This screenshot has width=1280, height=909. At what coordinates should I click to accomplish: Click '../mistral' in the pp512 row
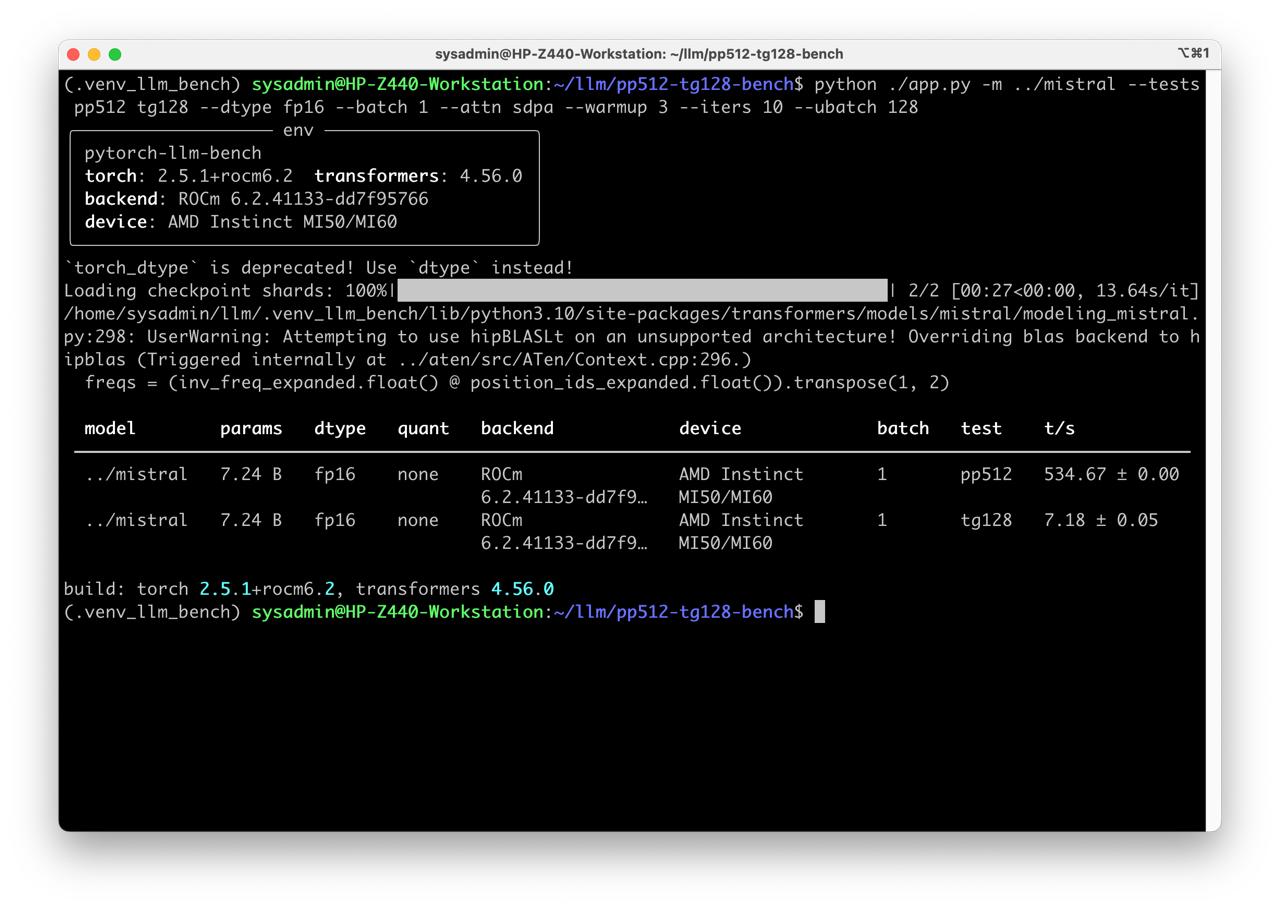(x=136, y=474)
